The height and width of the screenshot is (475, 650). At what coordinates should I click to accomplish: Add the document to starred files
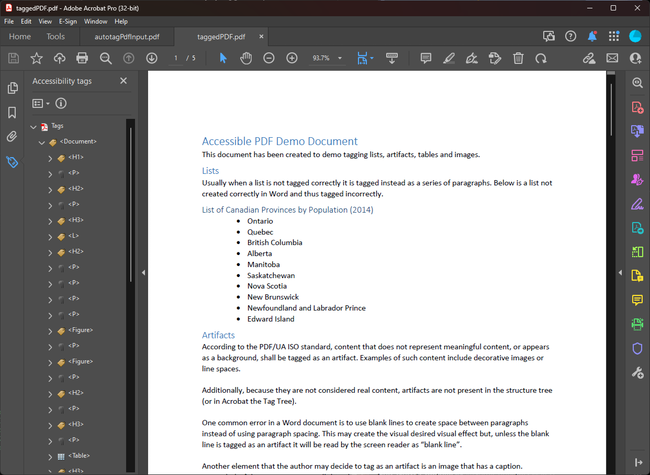click(36, 58)
